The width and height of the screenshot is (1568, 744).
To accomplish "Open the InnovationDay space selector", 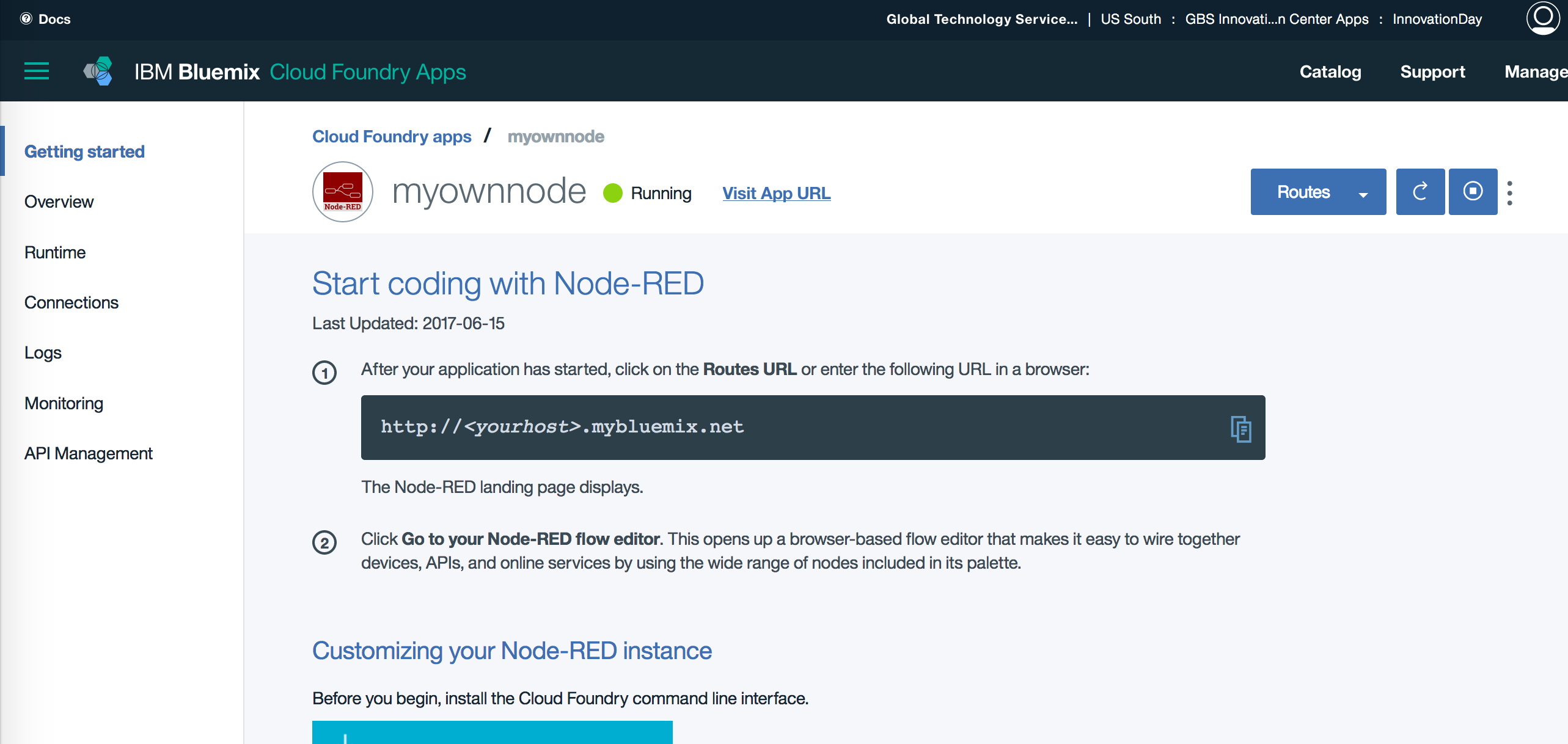I will coord(1437,19).
